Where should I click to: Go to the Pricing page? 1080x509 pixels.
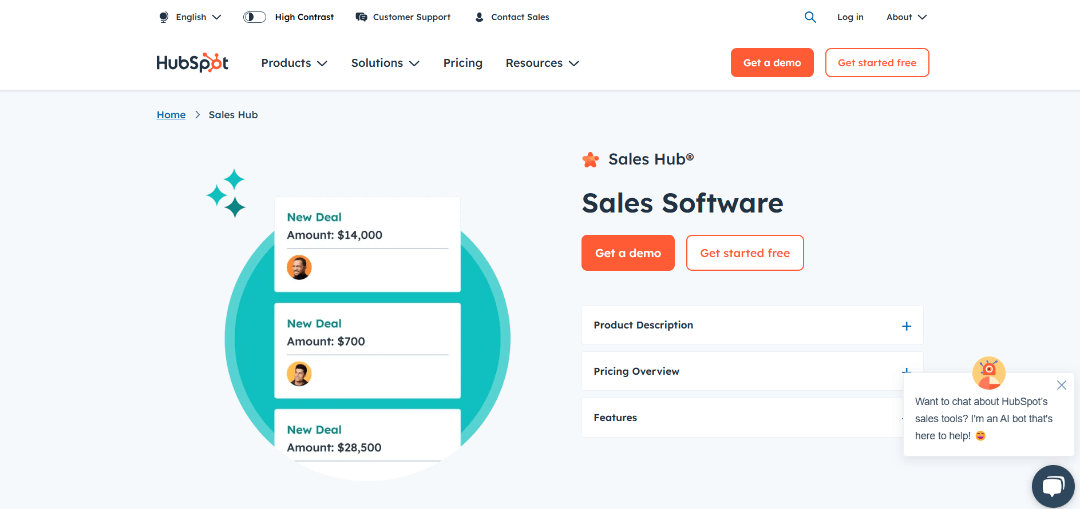(x=463, y=63)
